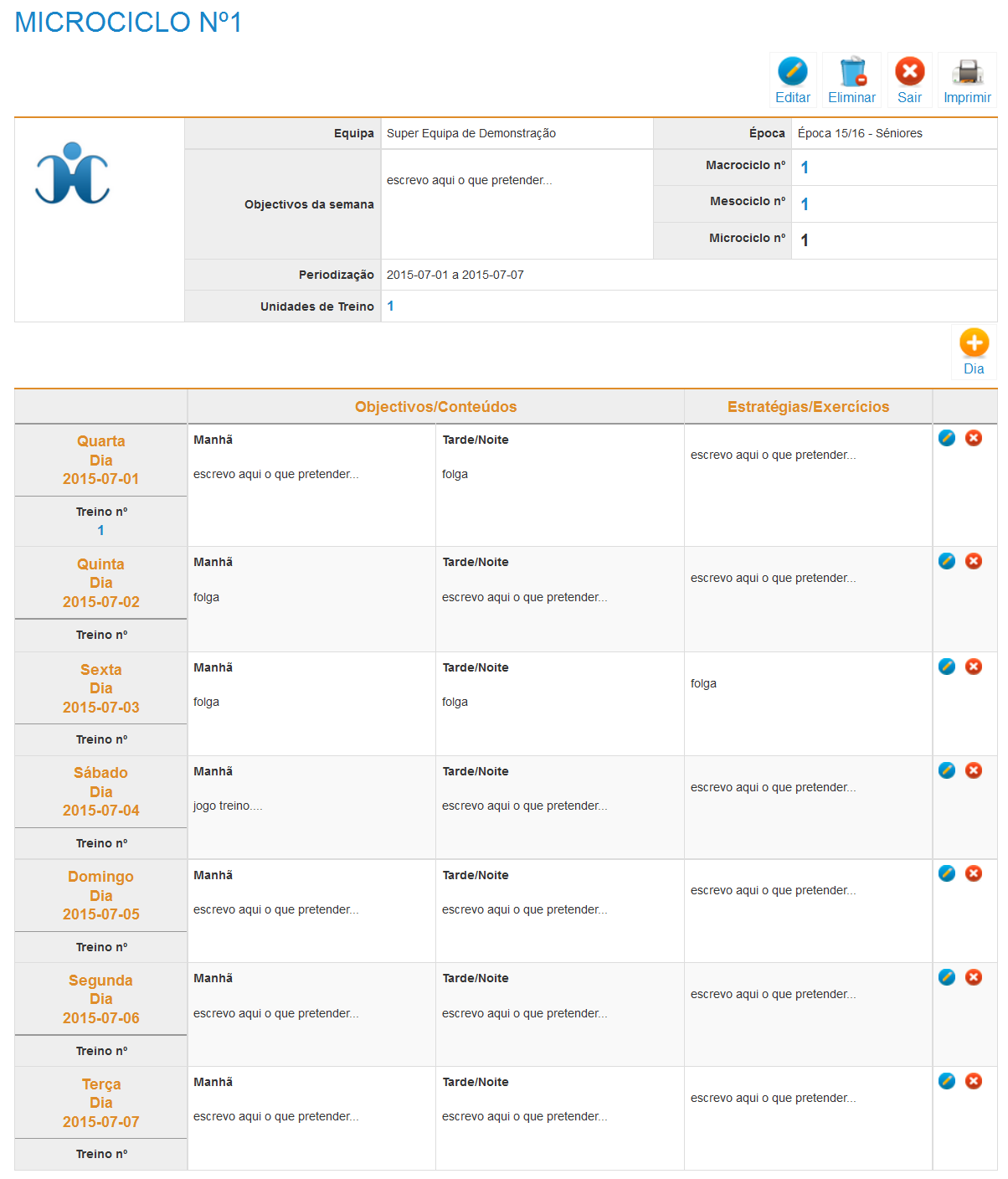Open the Mesociclo nº 1 link
Viewport: 1008px width, 1179px height.
[805, 204]
